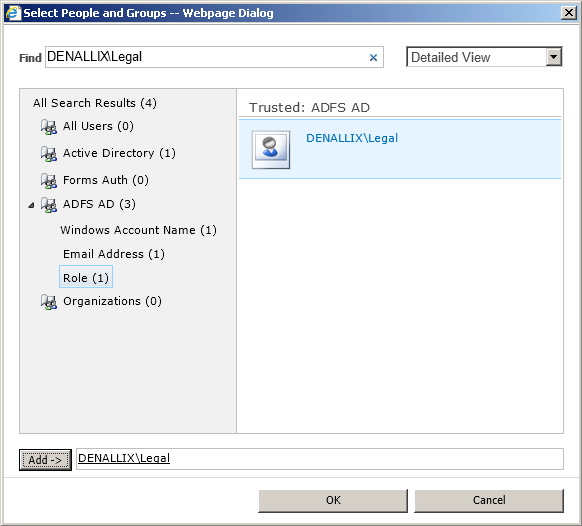Collapse the ADFS AD tree node

click(x=31, y=205)
